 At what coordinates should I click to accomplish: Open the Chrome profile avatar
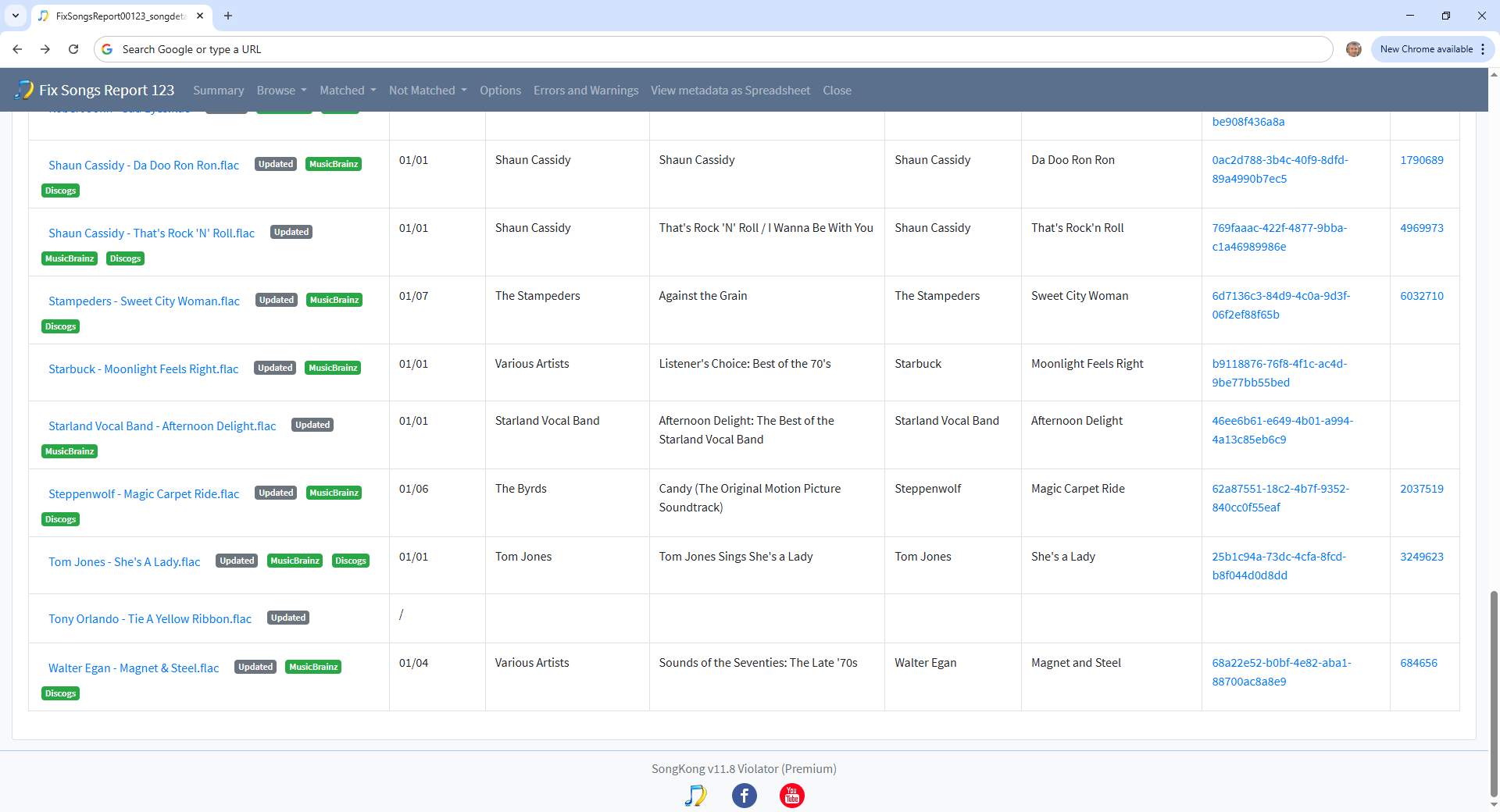tap(1354, 49)
